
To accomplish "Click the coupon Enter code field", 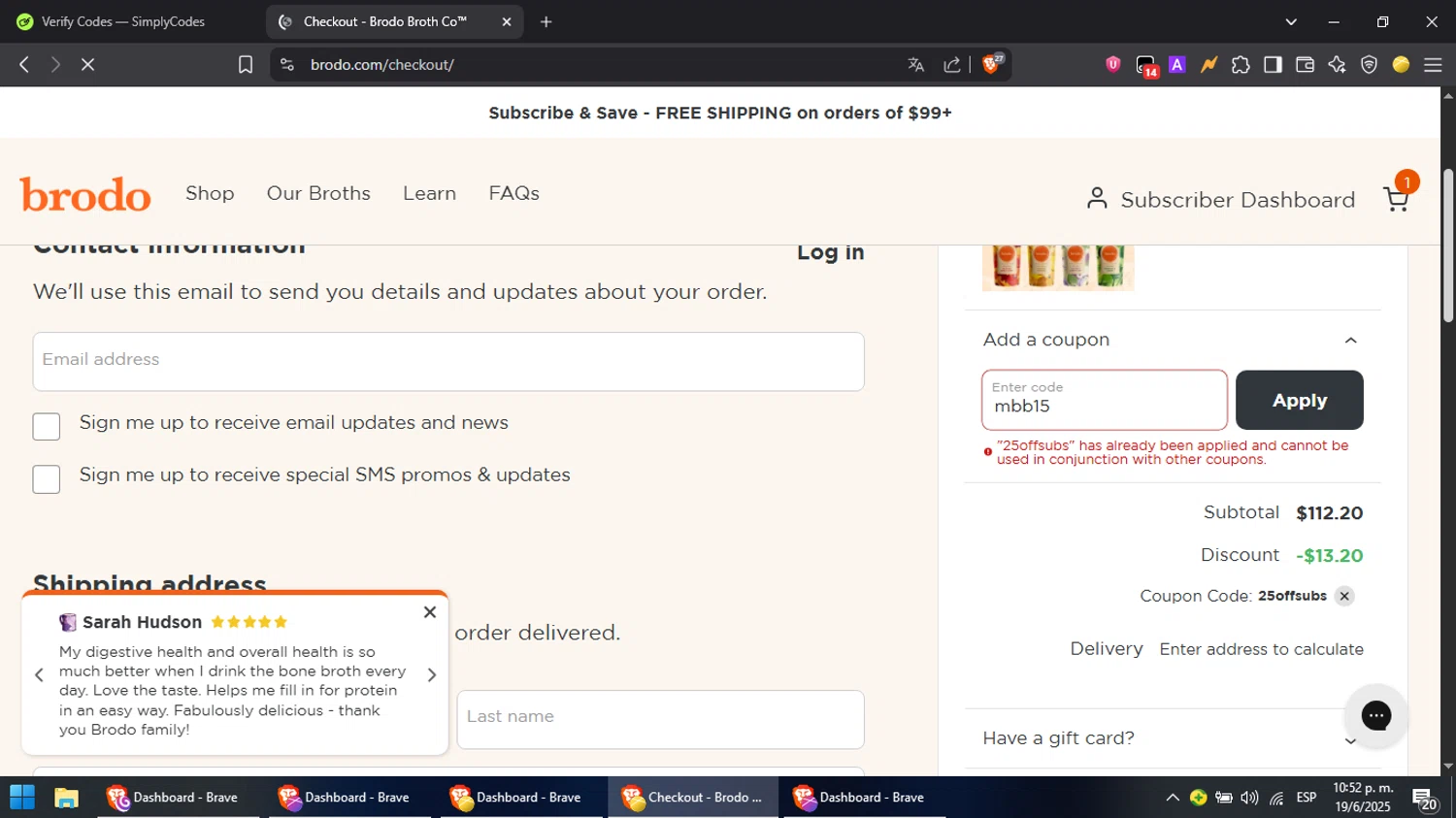I will (x=1105, y=400).
